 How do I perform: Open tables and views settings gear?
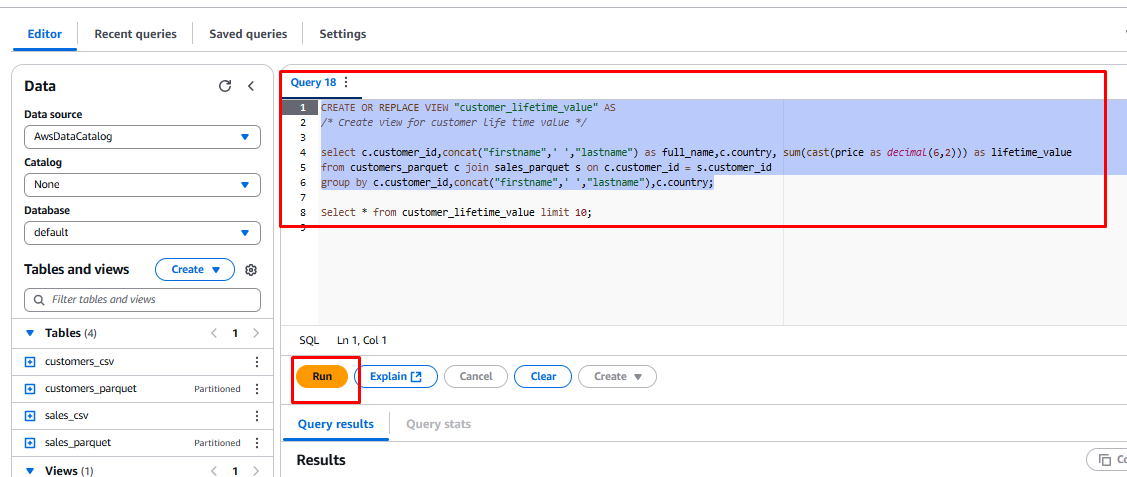click(251, 270)
